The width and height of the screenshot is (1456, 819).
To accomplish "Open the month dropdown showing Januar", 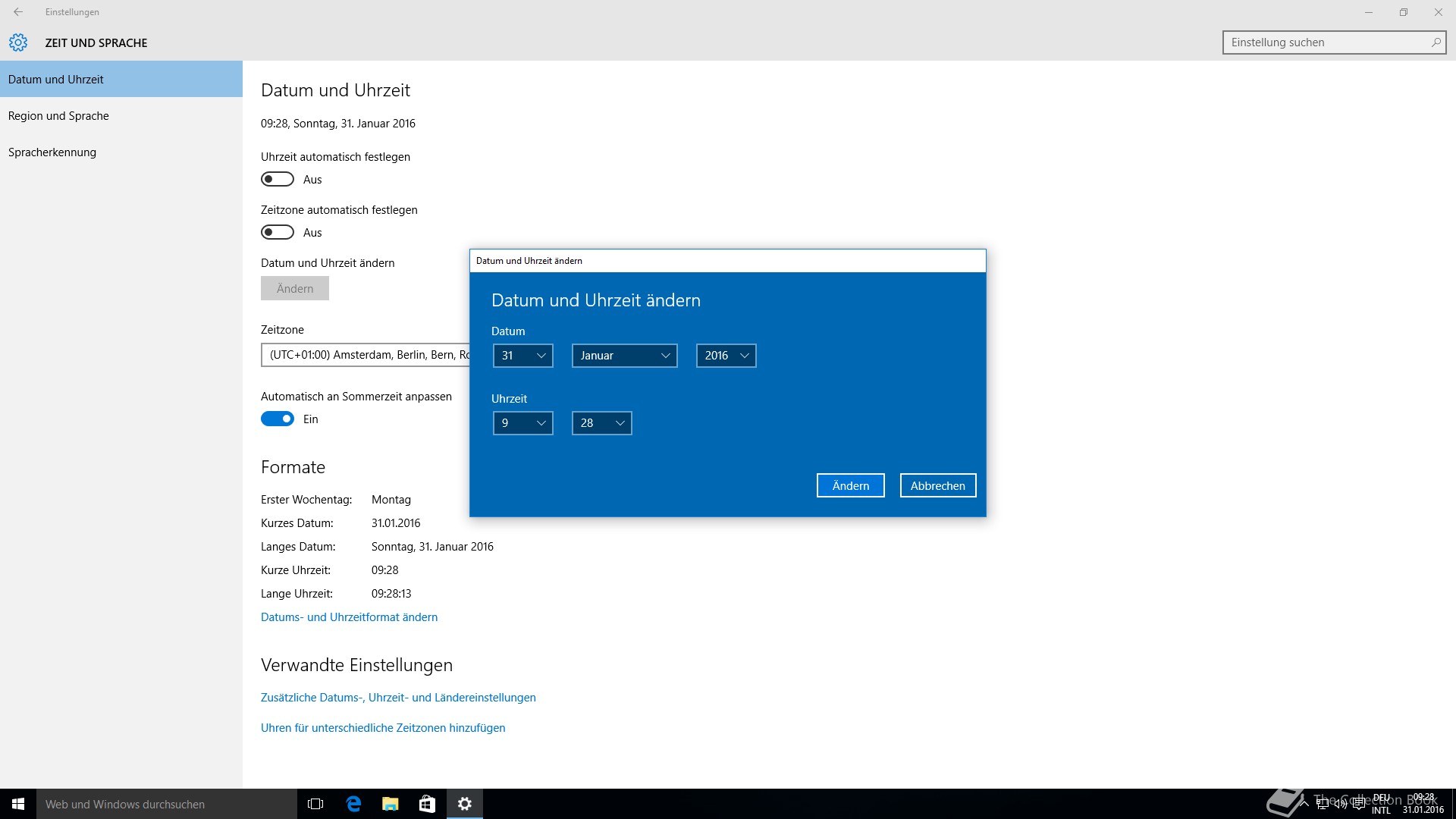I will pos(624,356).
